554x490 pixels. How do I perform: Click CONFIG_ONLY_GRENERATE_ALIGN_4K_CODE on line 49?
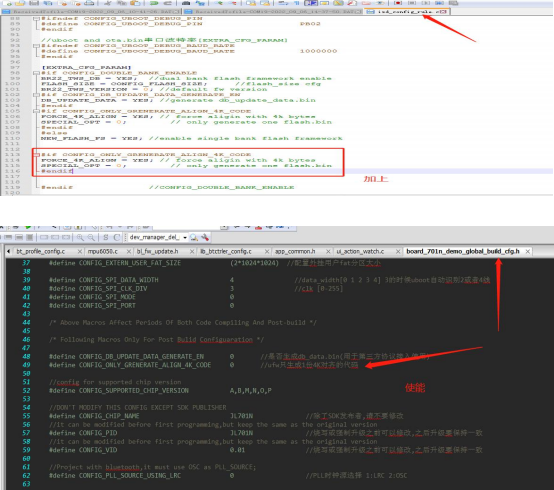point(145,365)
